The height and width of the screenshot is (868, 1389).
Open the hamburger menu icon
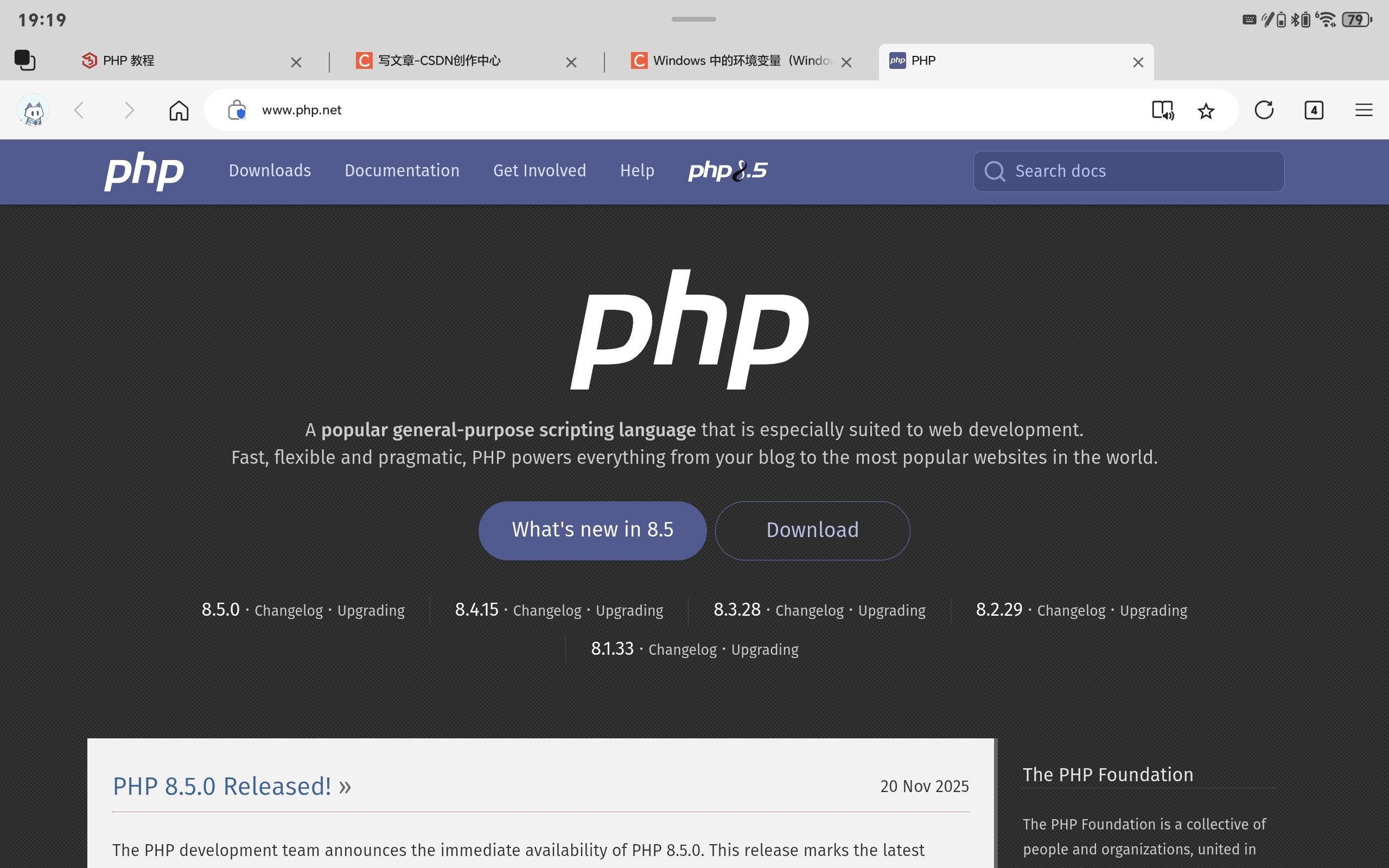1363,110
